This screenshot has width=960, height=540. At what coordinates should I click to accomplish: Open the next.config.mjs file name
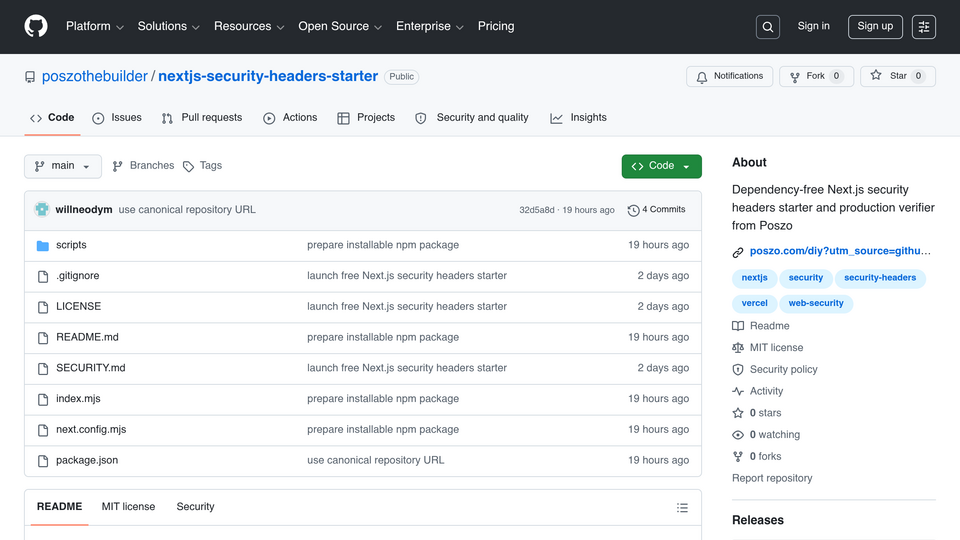91,430
